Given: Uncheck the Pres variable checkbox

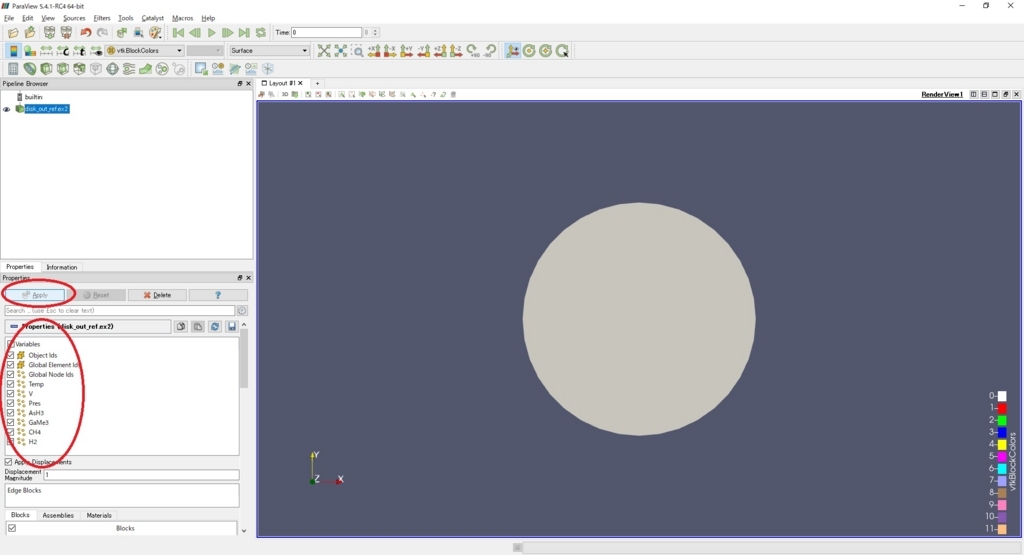Looking at the screenshot, I should coord(10,404).
